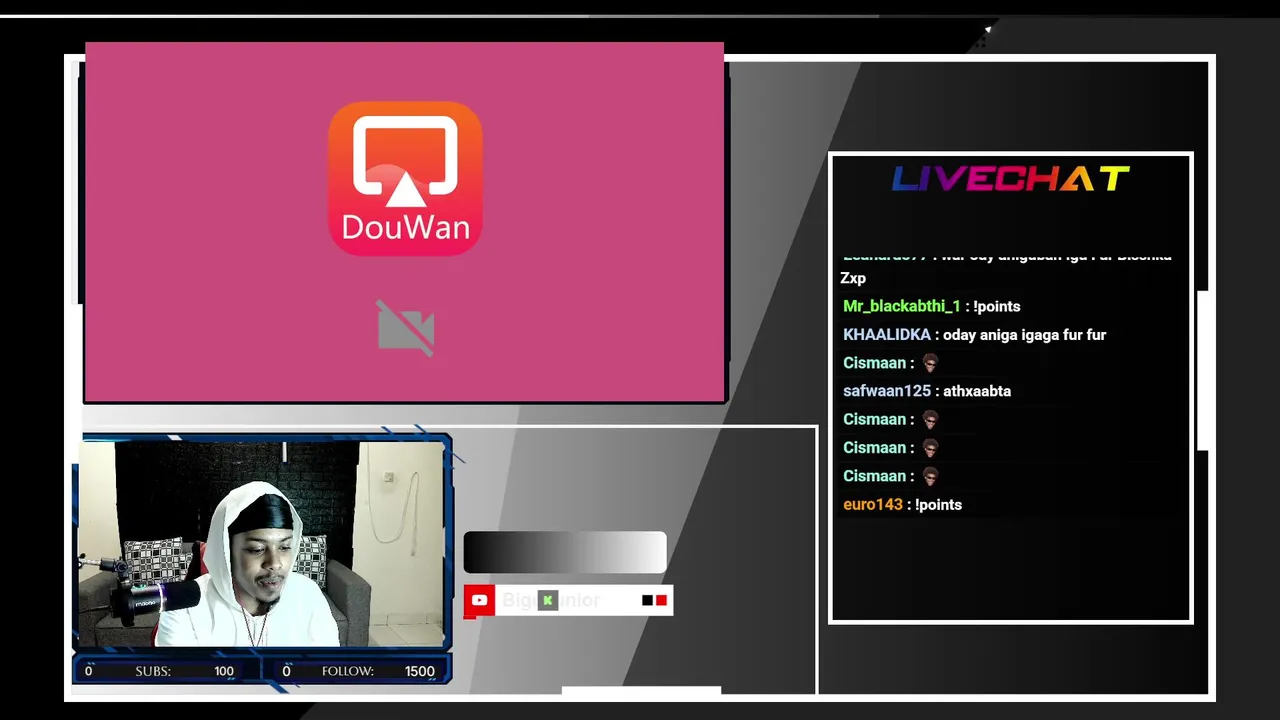This screenshot has height=720, width=1280.
Task: Click the green Kick logo in banner
Action: pos(547,600)
